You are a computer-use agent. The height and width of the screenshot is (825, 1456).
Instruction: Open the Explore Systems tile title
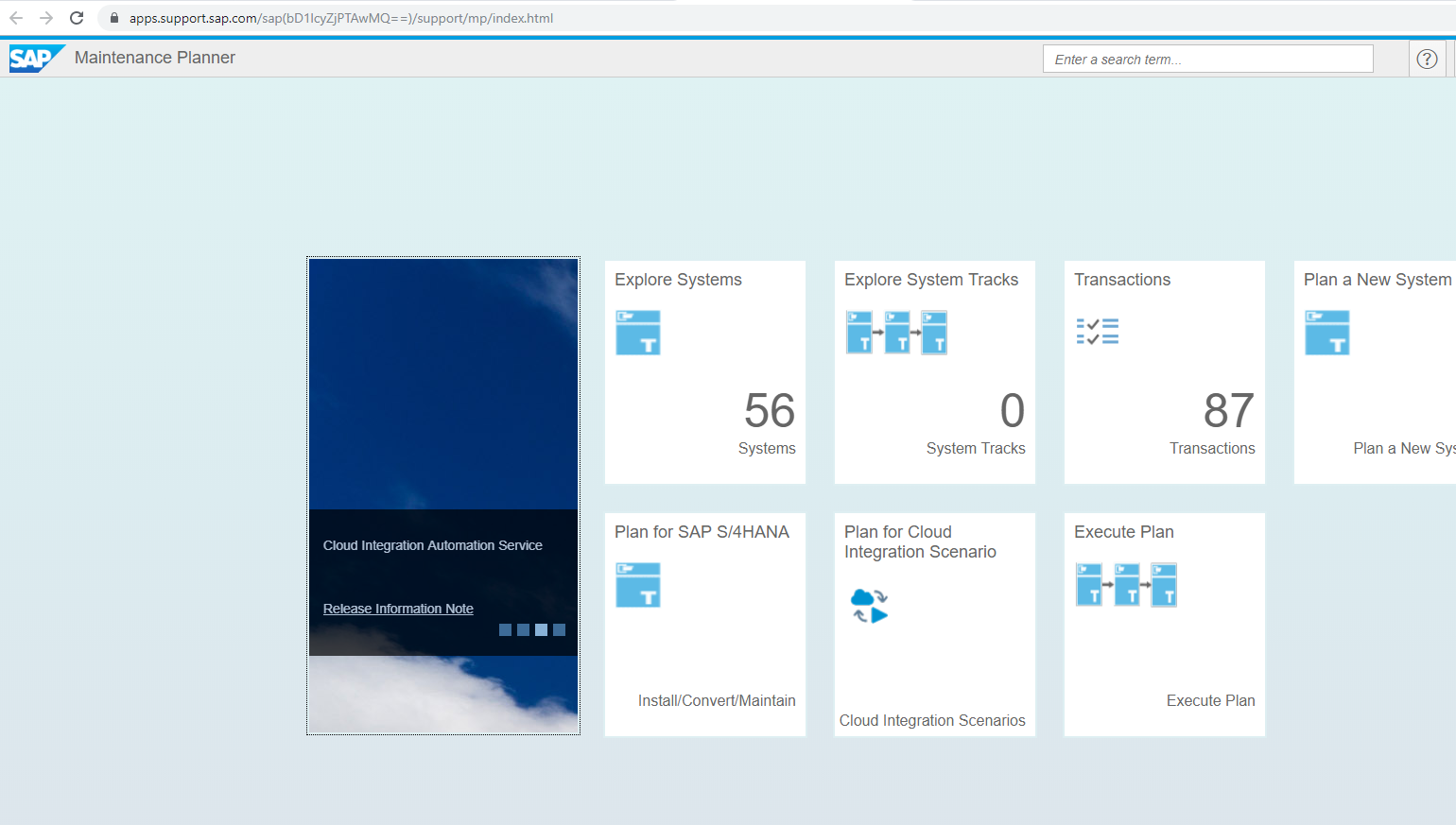678,280
